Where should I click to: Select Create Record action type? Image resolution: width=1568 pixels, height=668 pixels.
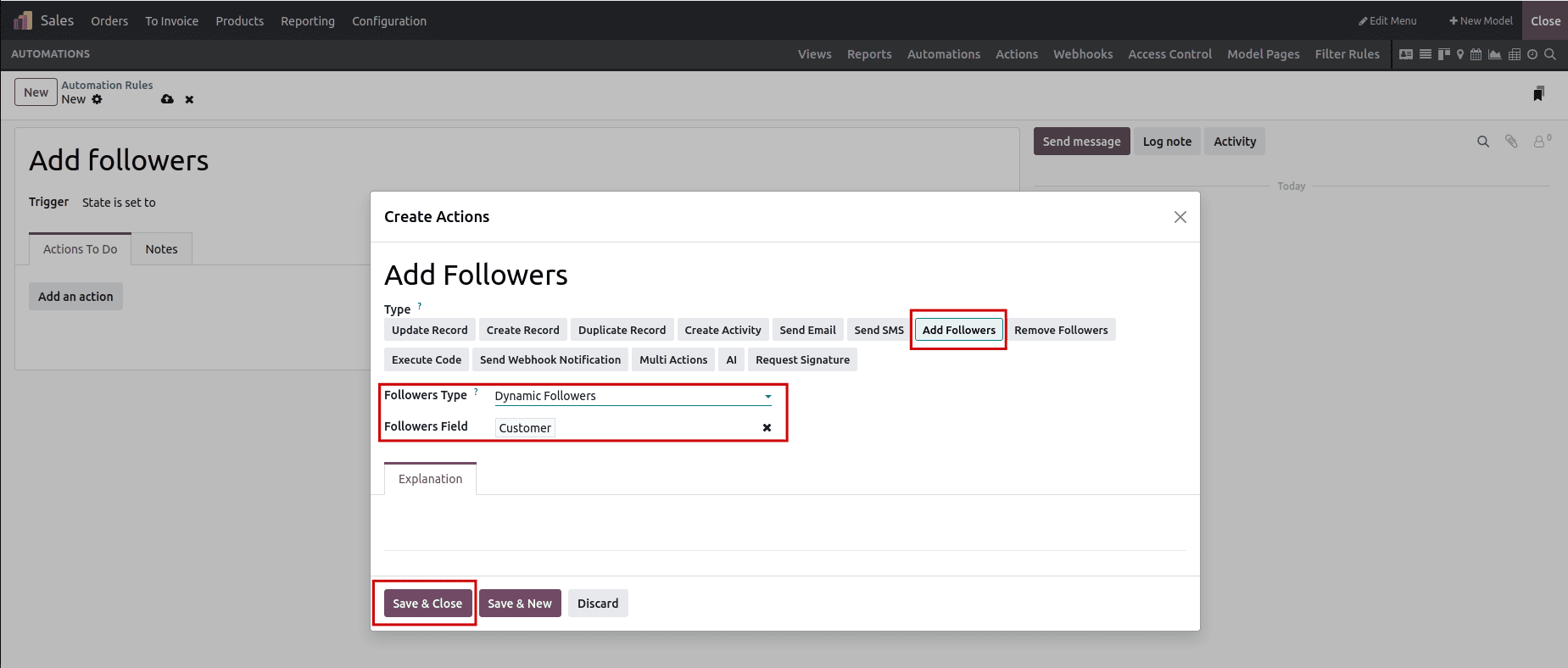[x=523, y=330]
